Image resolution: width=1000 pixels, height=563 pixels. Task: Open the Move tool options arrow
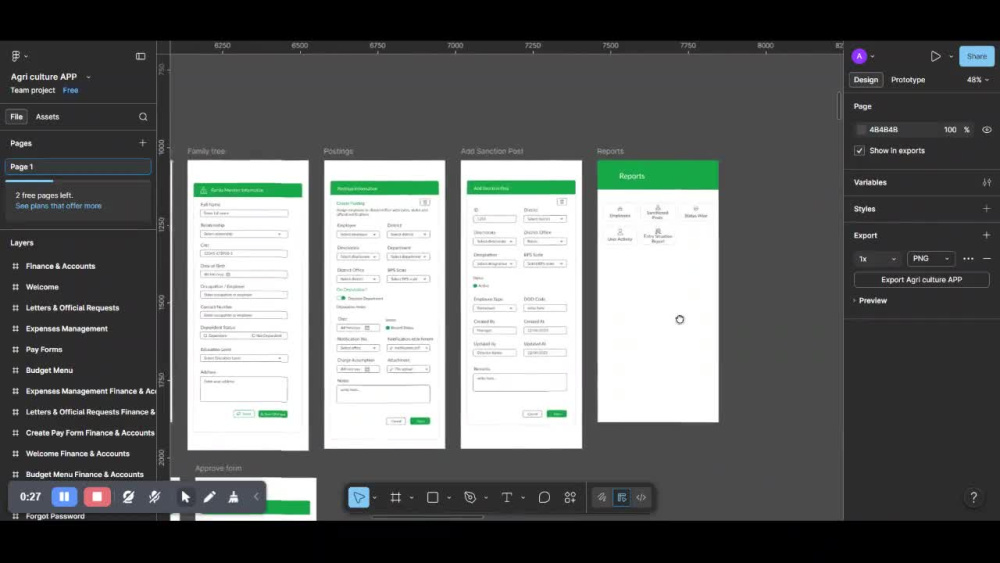(374, 497)
